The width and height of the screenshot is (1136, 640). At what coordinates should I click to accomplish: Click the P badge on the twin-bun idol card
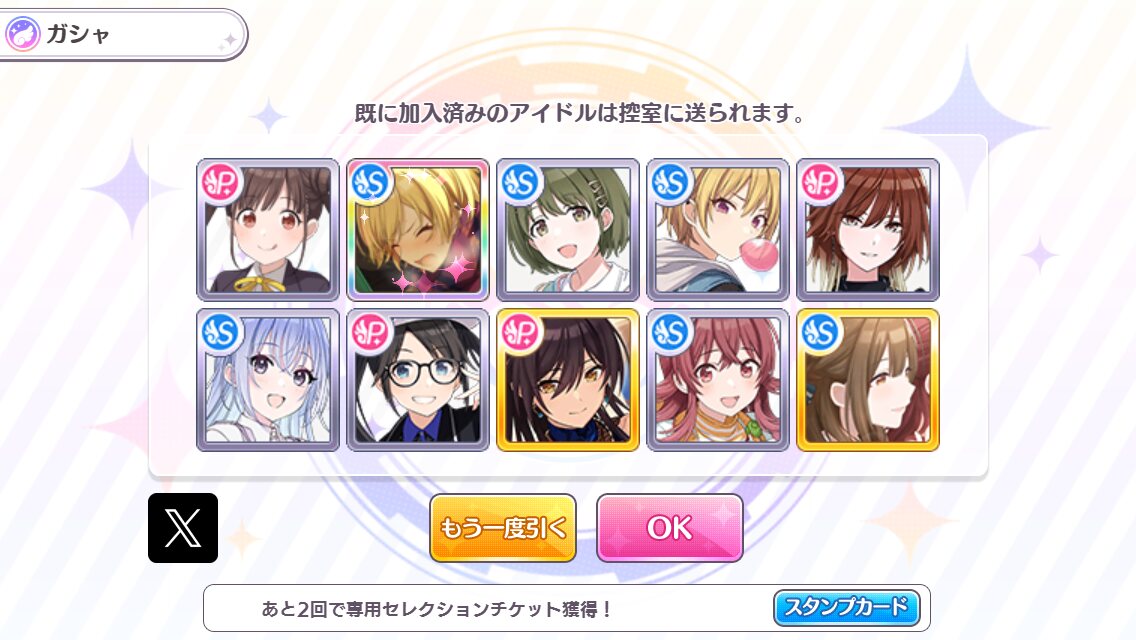pos(221,182)
